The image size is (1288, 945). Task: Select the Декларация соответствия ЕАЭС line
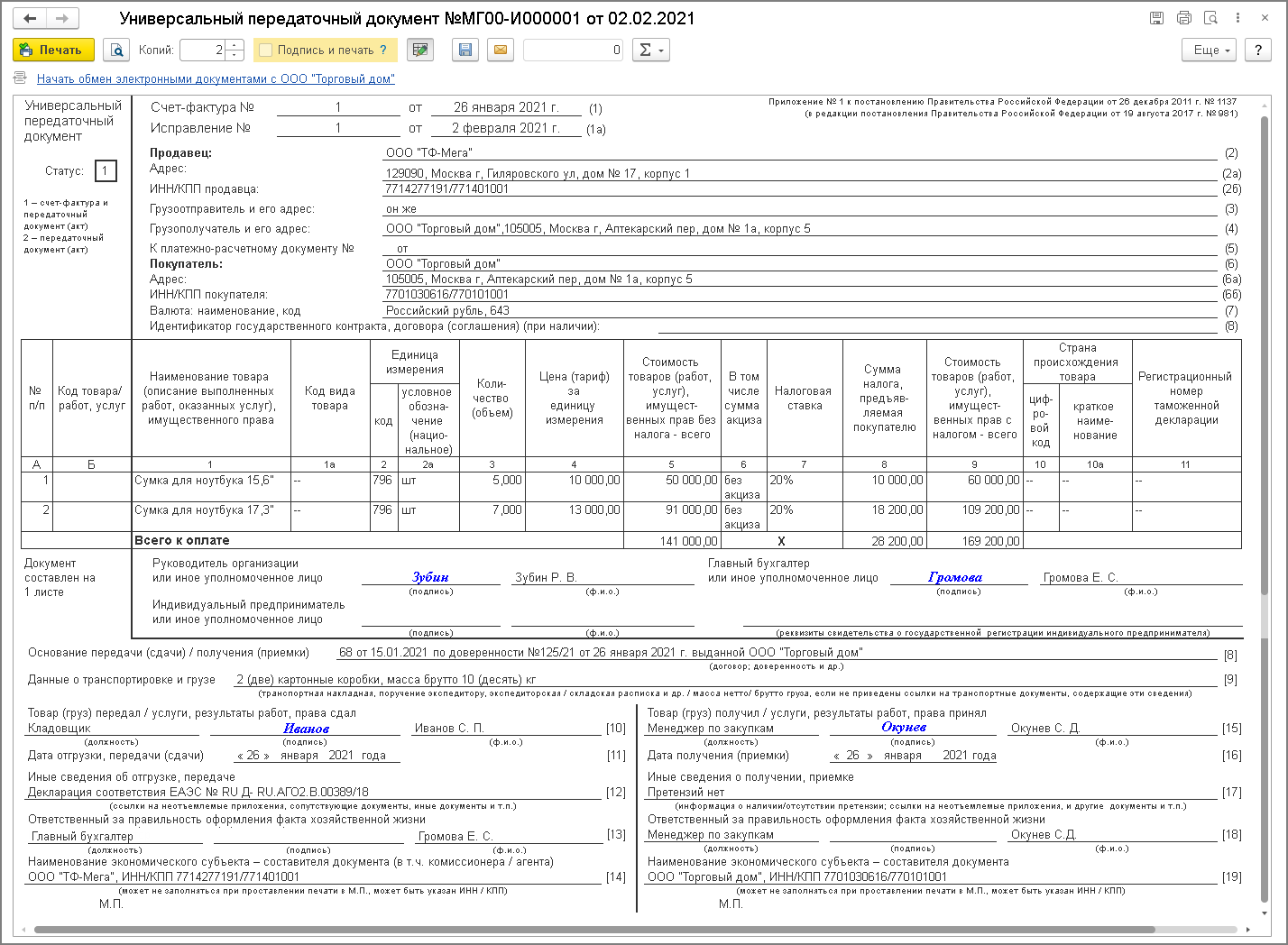pos(198,793)
